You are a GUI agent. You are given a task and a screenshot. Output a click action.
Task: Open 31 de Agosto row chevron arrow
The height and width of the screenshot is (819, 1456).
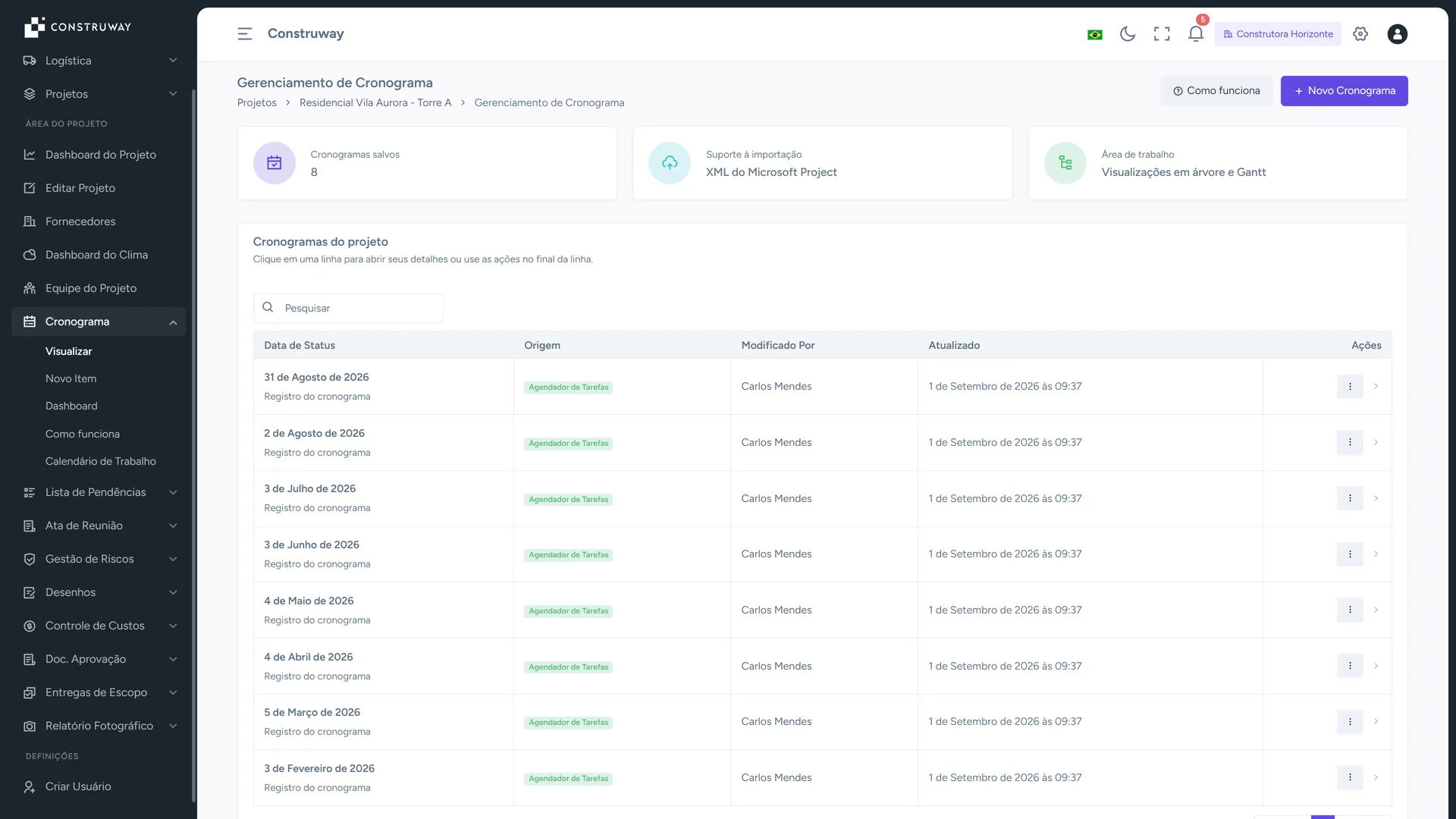point(1376,387)
